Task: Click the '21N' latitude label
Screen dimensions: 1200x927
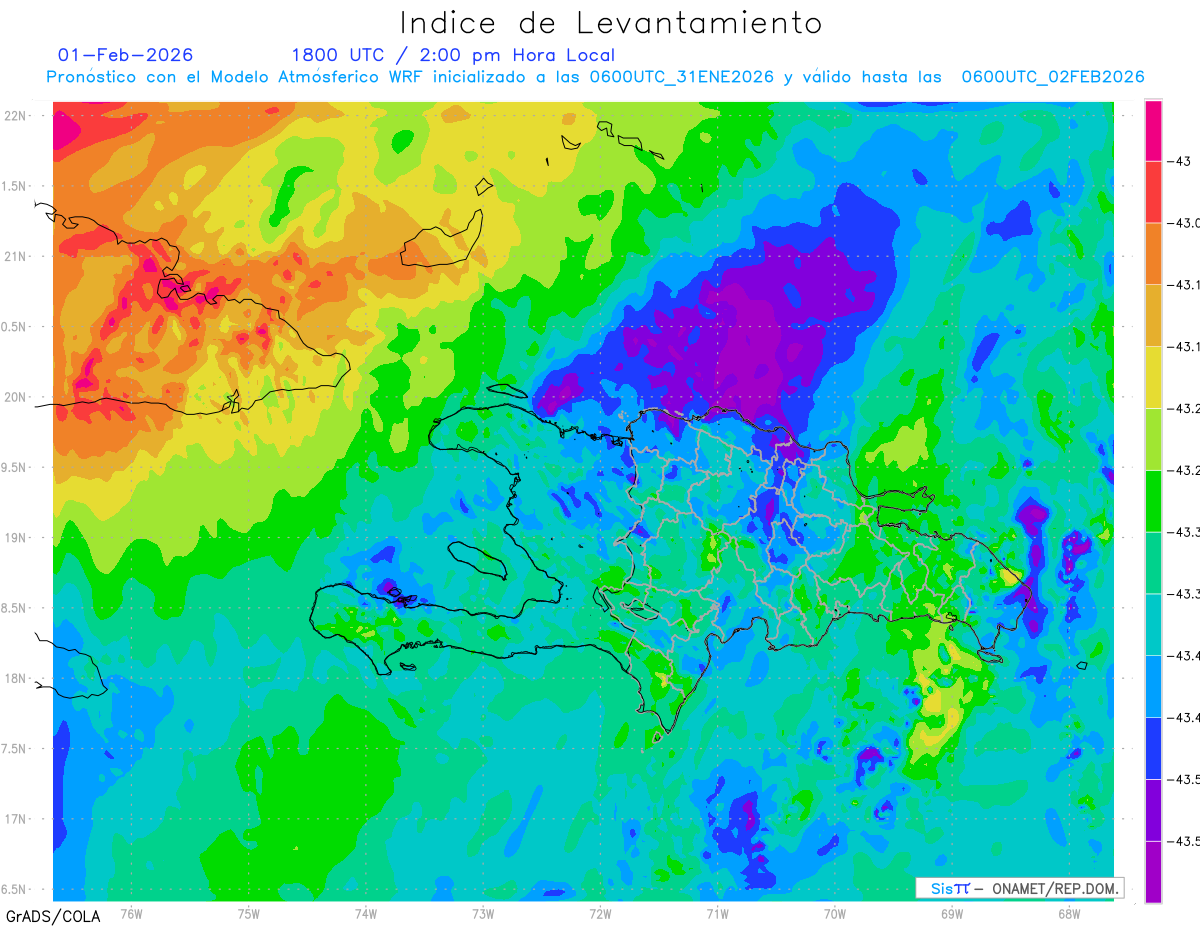Action: tap(16, 257)
